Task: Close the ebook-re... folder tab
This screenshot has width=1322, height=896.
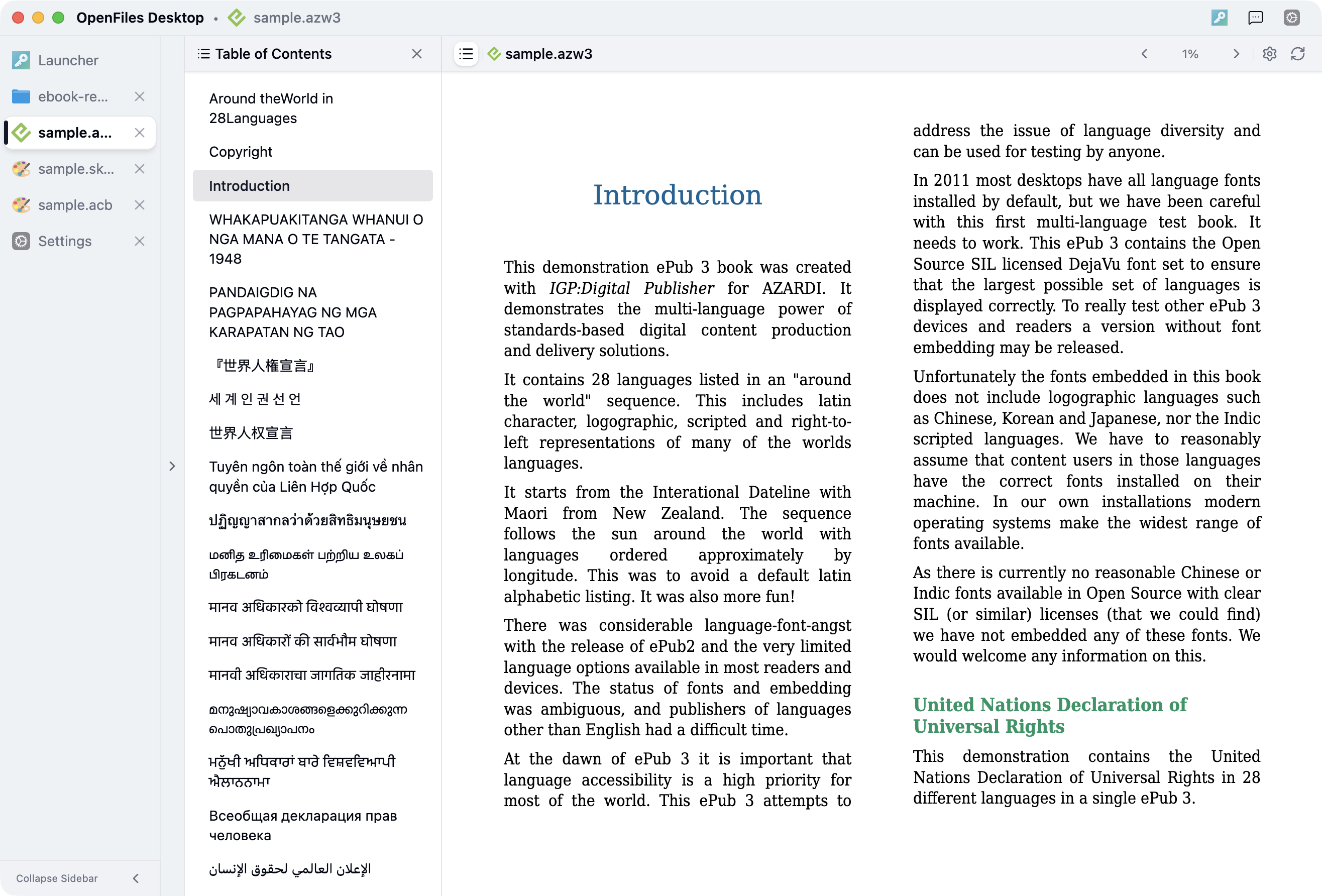Action: 139,97
